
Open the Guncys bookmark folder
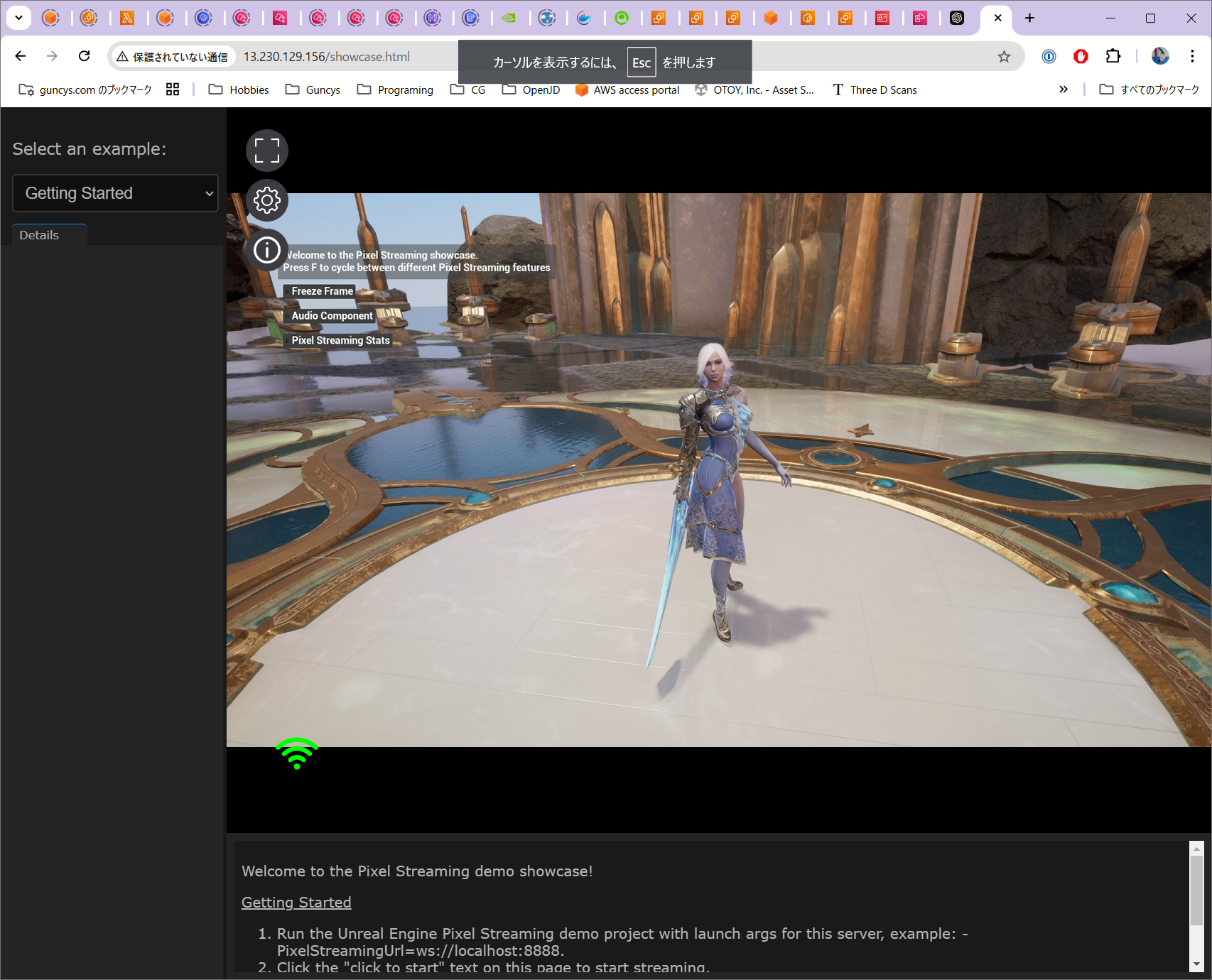point(313,89)
